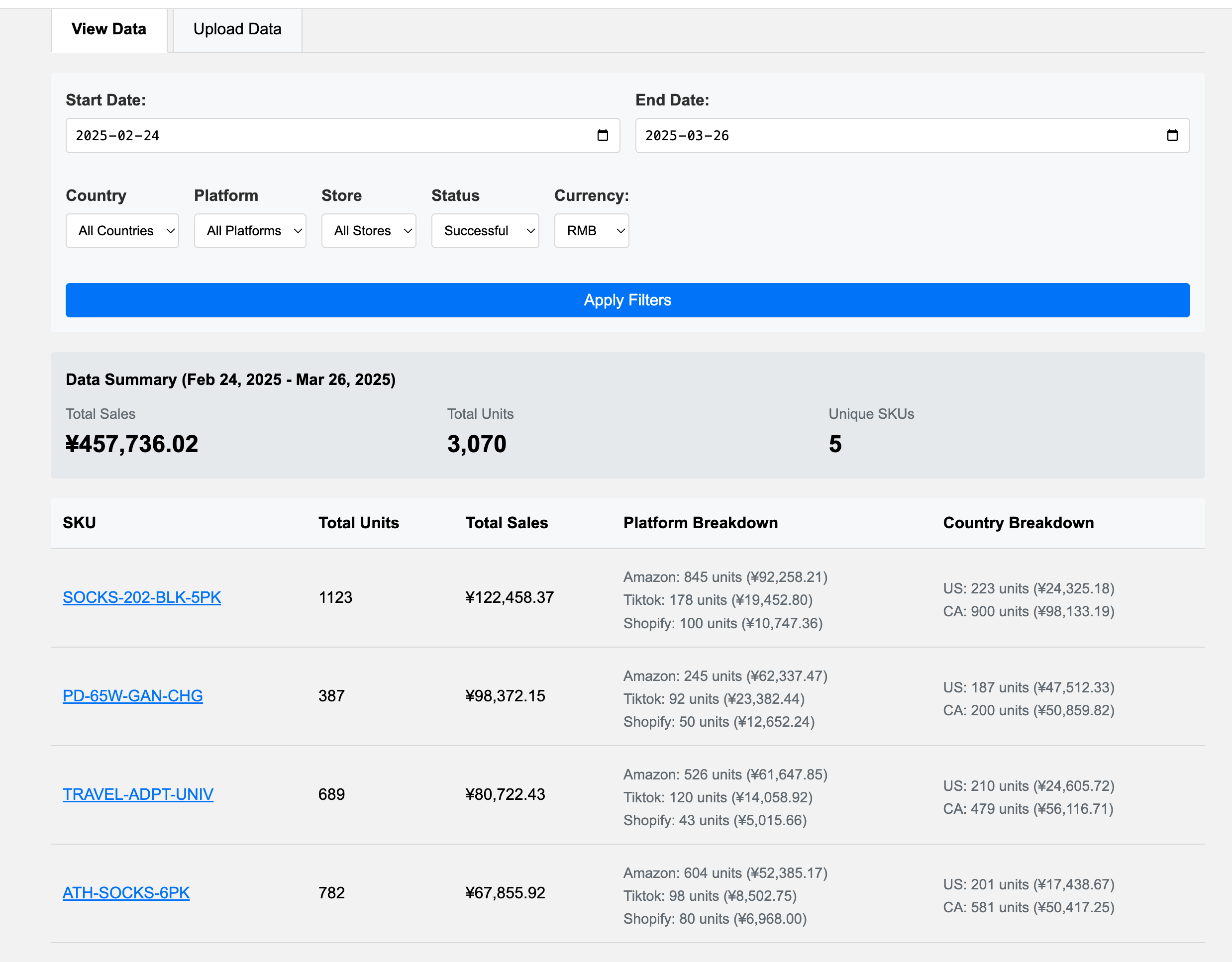Switch to the Upload Data tab

pos(237,29)
